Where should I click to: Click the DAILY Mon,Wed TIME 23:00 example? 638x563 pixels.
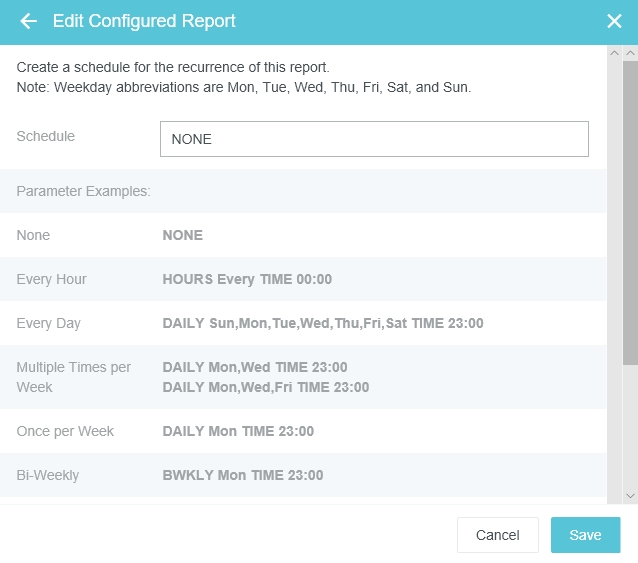click(x=255, y=367)
